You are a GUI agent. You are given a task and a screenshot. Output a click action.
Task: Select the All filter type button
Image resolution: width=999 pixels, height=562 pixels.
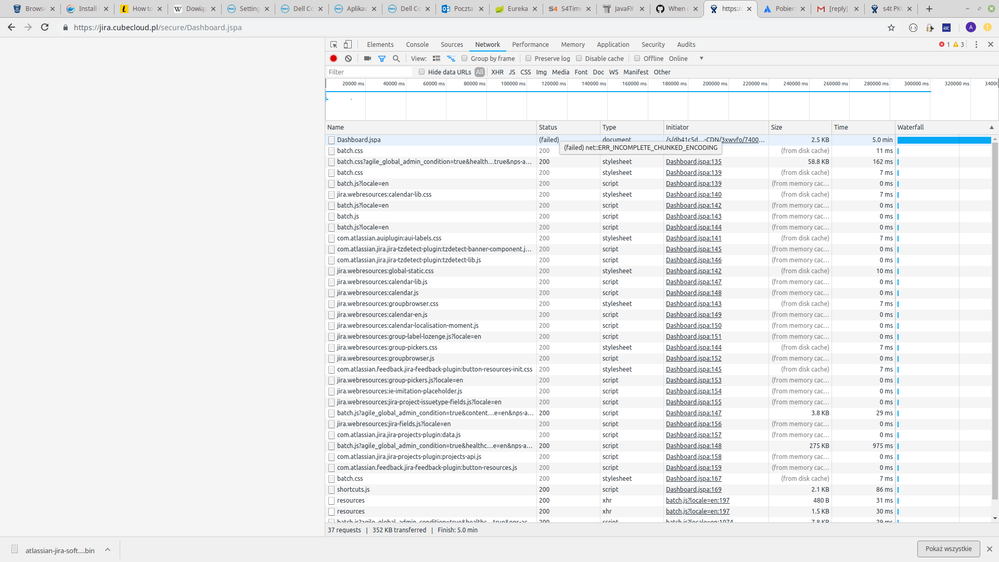click(480, 72)
